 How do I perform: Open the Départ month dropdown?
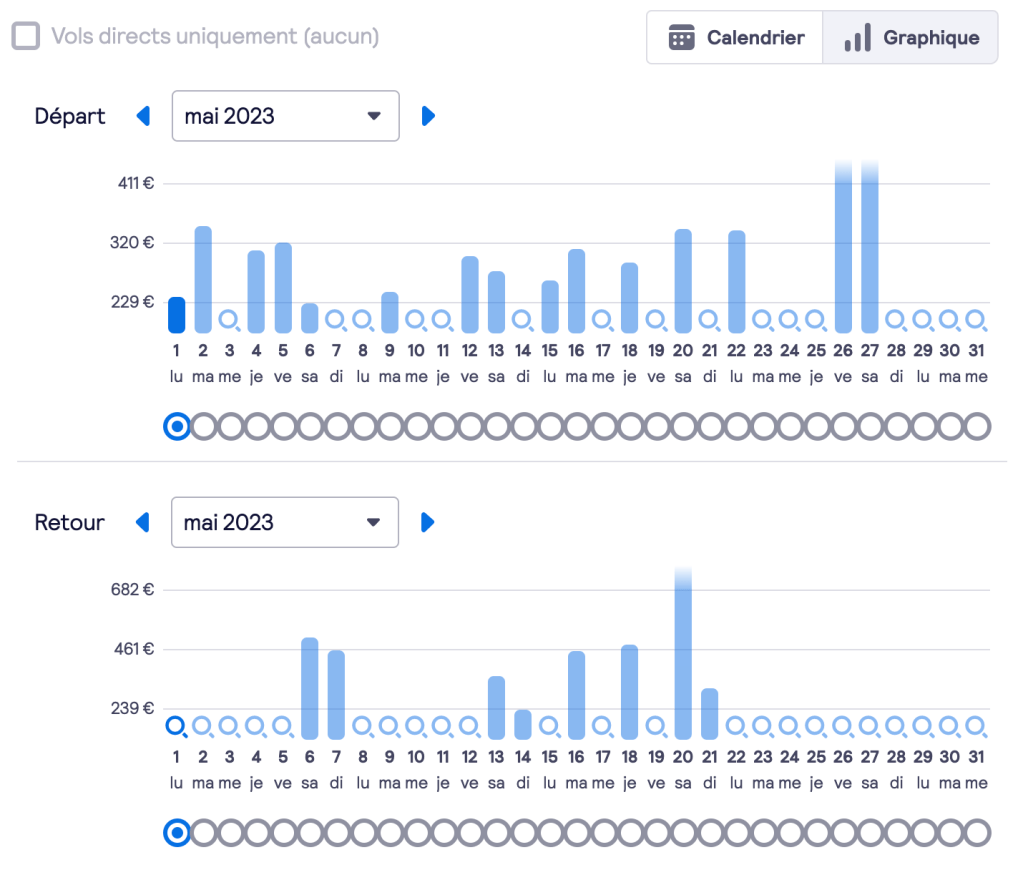click(x=285, y=116)
